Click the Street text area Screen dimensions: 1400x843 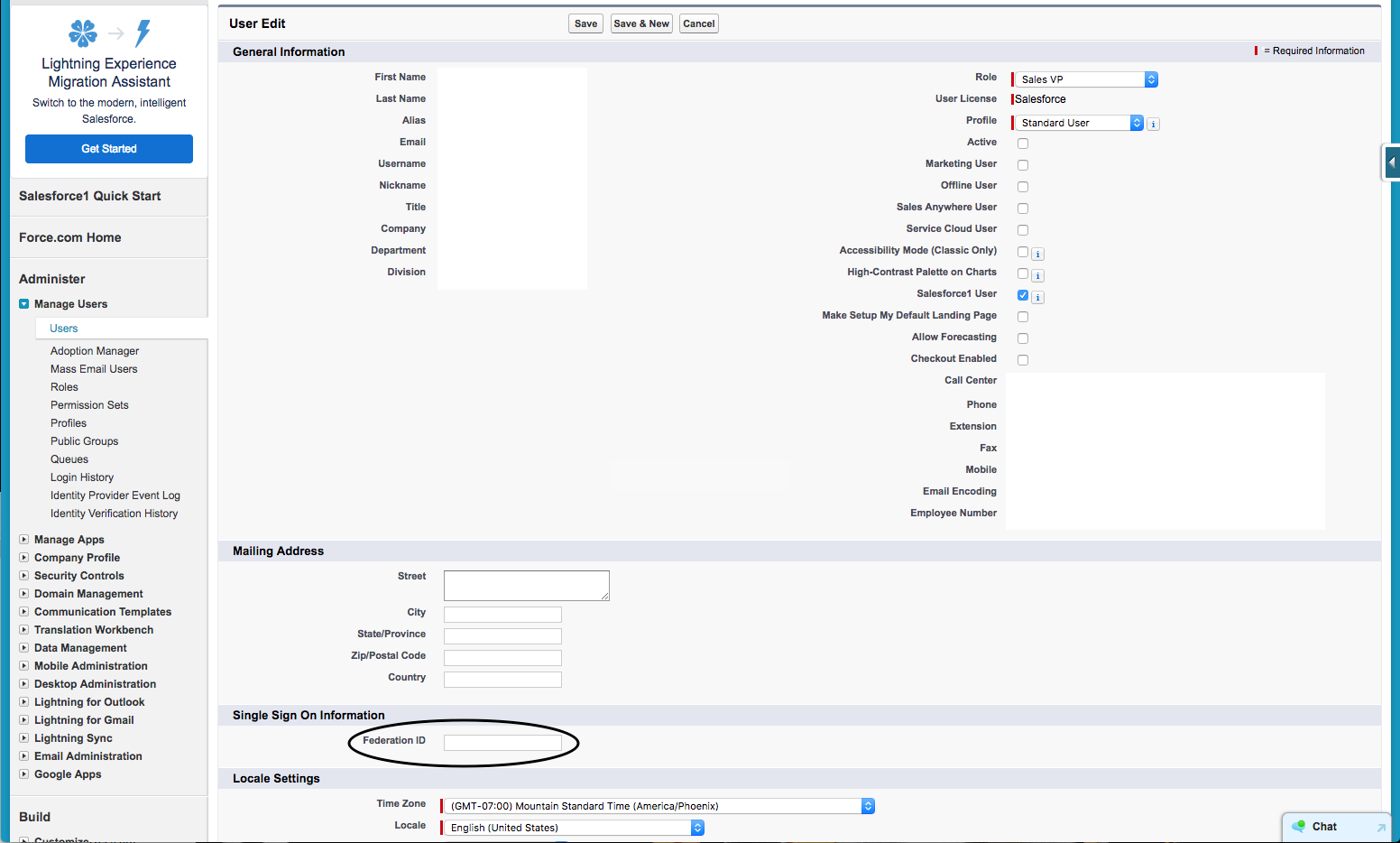527,586
